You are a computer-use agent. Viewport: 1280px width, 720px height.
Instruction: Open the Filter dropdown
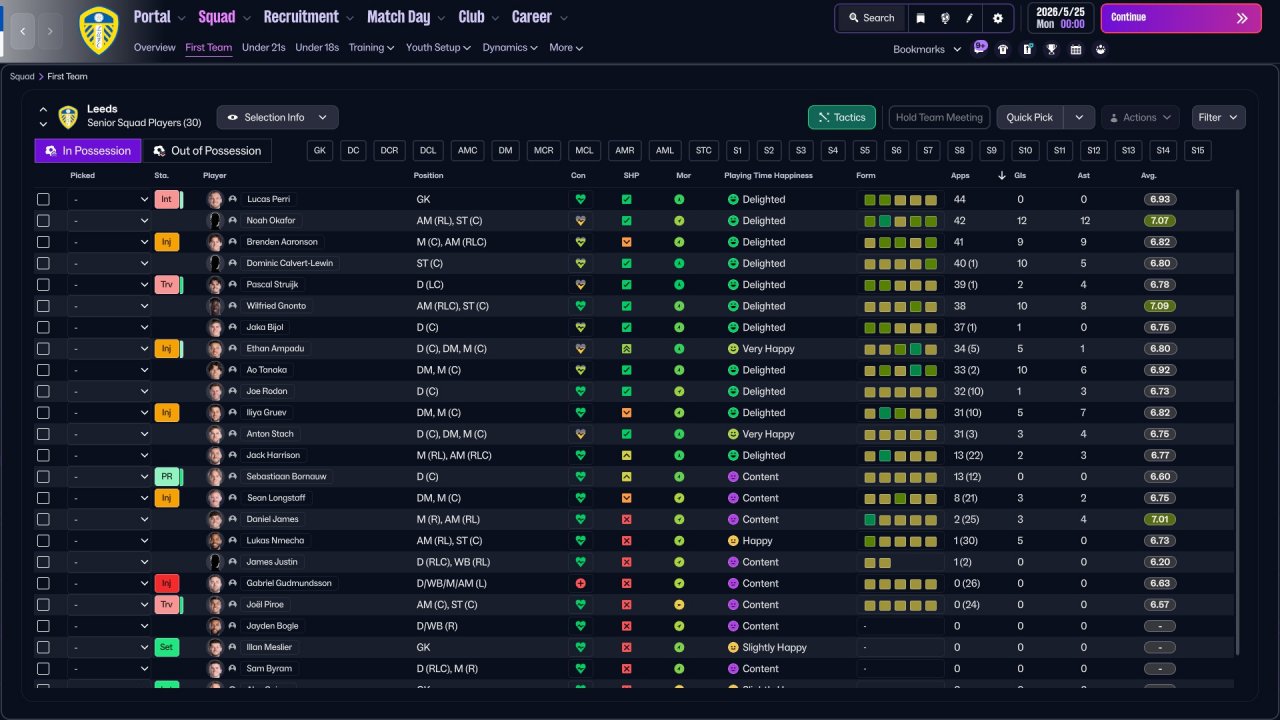click(x=1218, y=117)
